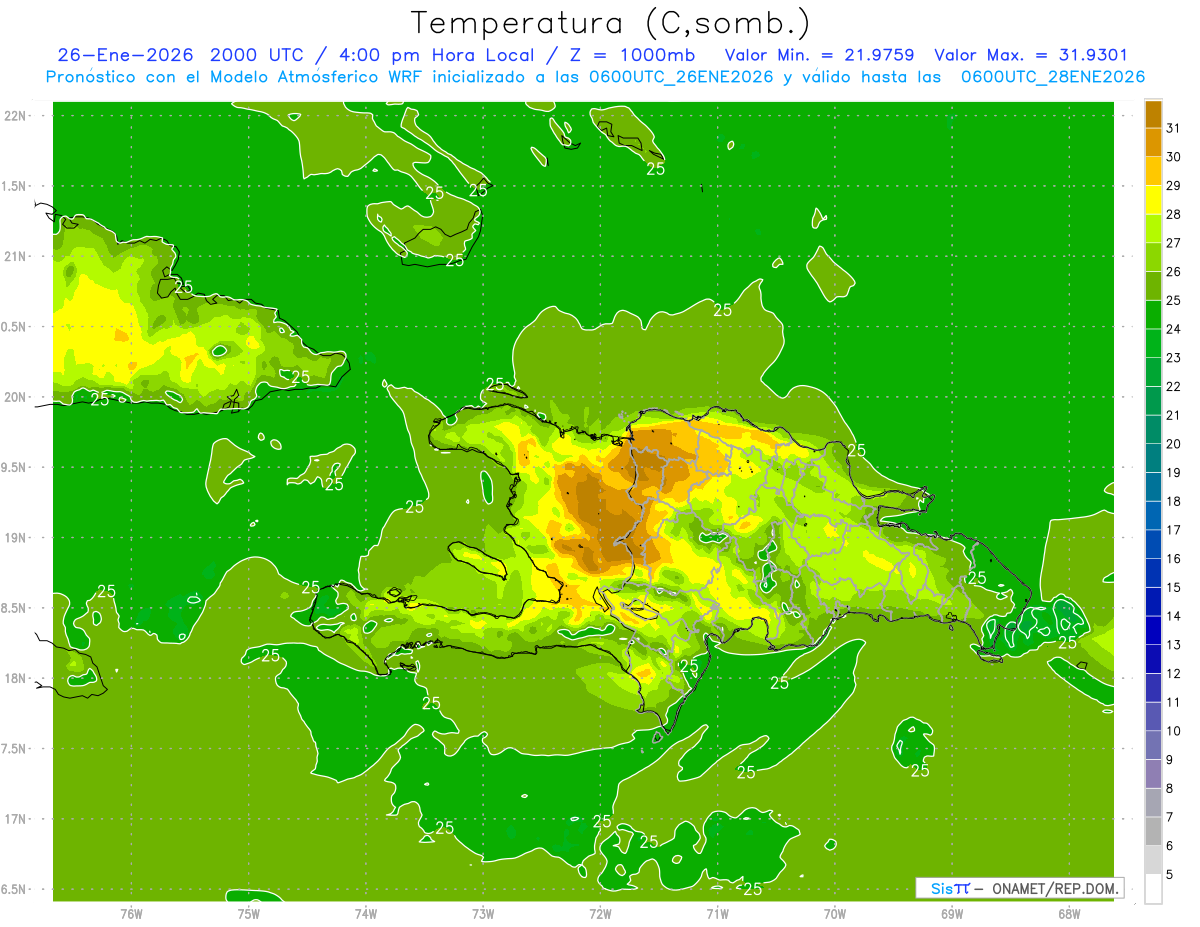Image resolution: width=1200 pixels, height=927 pixels.
Task: Pick the gray swatch between 6 and 7
Action: point(1153,831)
